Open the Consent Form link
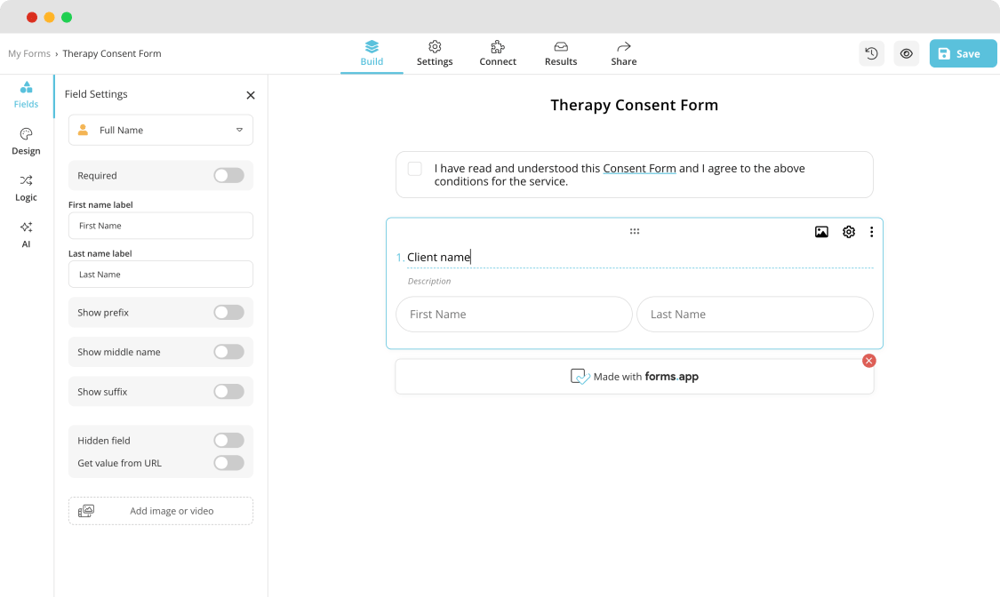 (639, 169)
